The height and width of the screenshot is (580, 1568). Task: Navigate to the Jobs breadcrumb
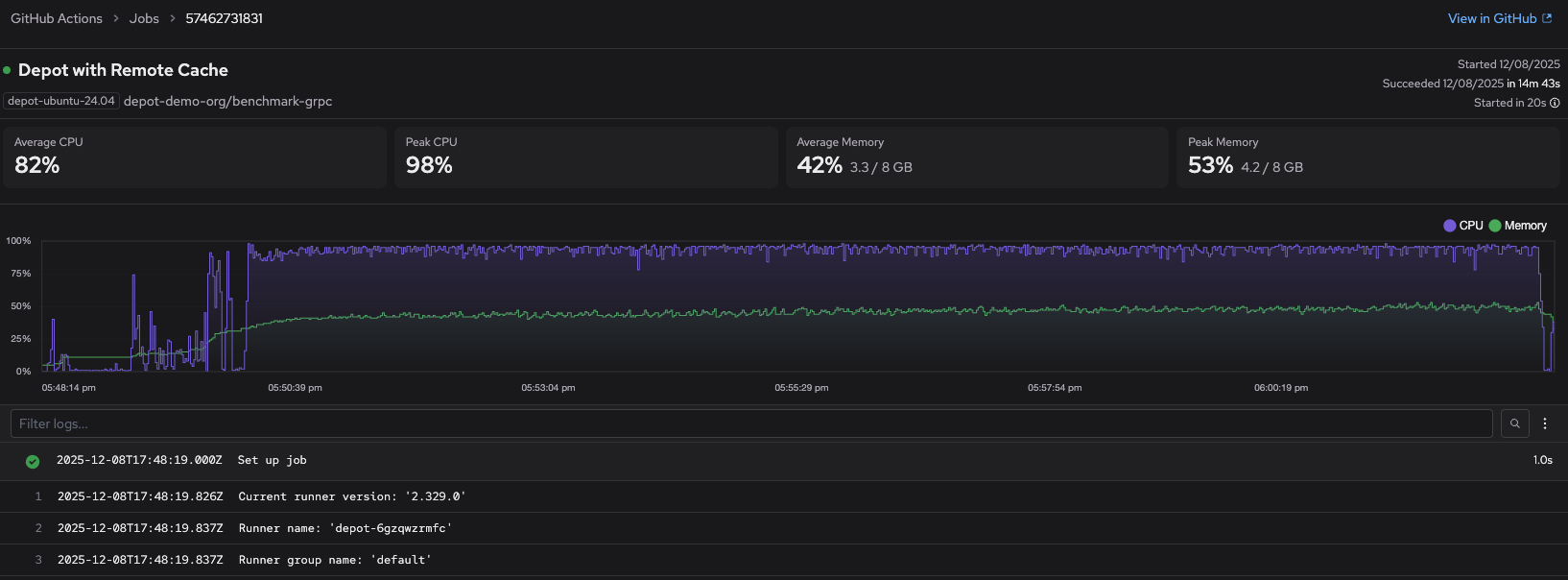[144, 18]
